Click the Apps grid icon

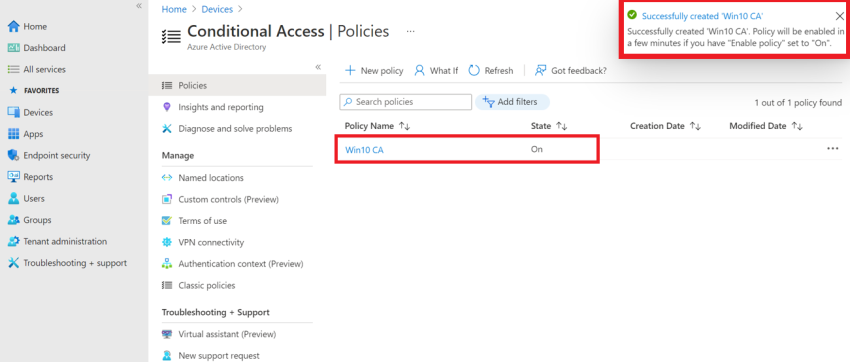click(14, 134)
